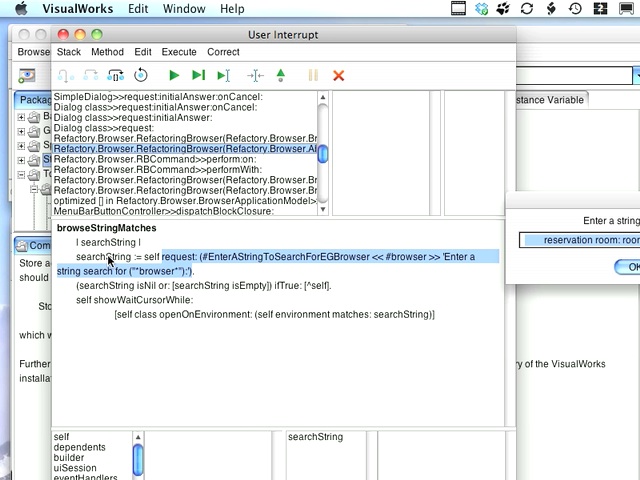
Task: Select RBCommand>>performWith: stack frame
Action: pyautogui.click(x=185, y=170)
